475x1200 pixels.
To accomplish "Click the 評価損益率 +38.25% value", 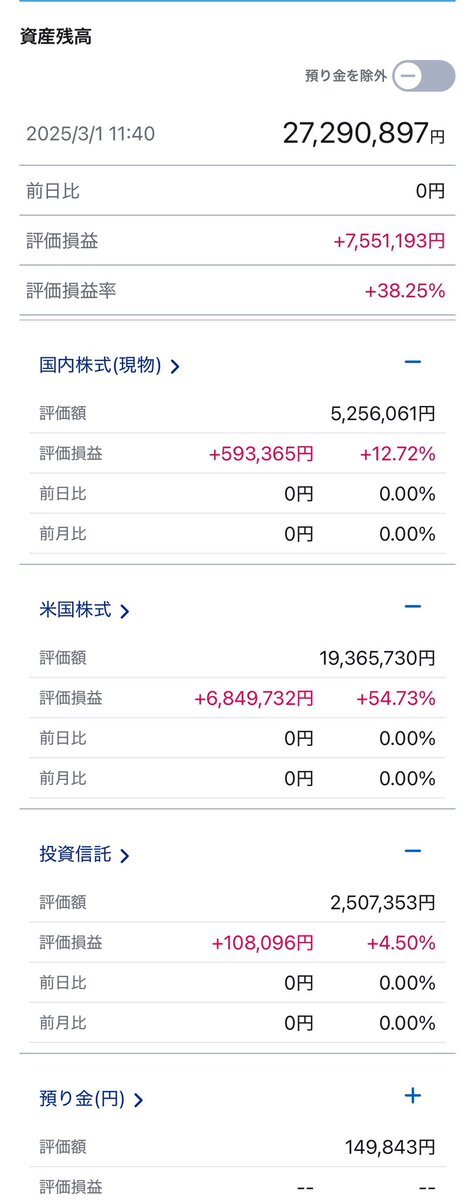I will click(x=405, y=291).
